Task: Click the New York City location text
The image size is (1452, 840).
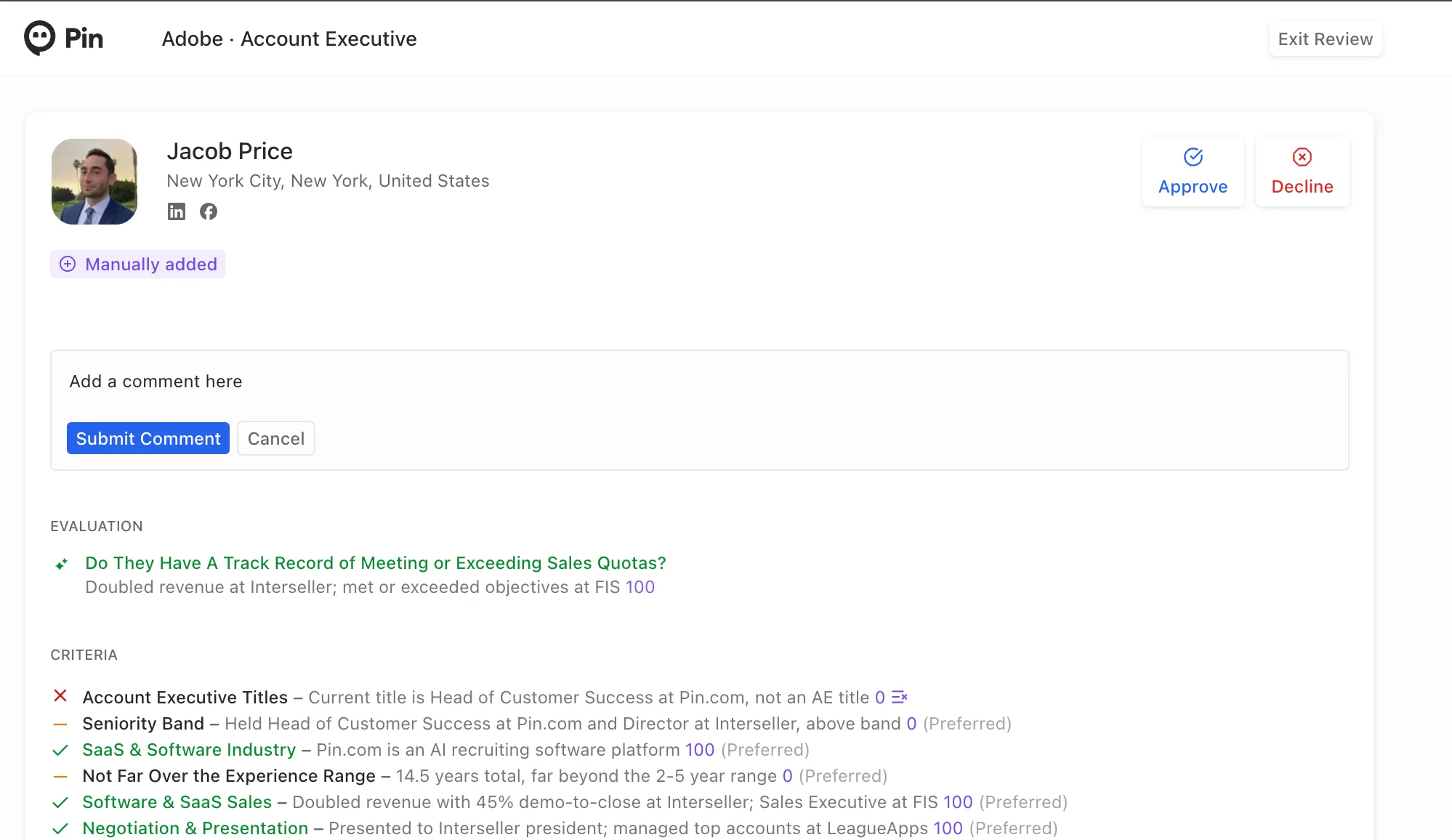Action: click(328, 181)
